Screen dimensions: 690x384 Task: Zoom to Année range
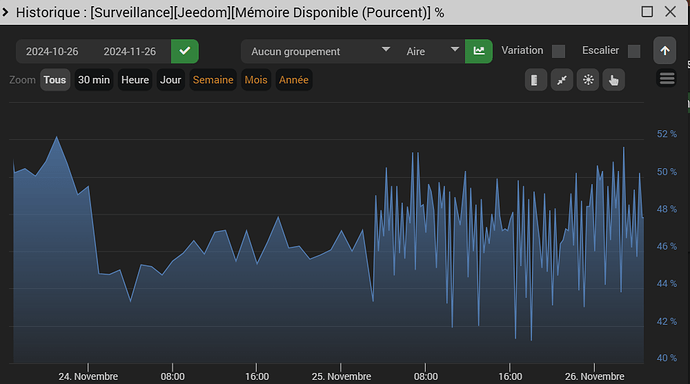294,80
